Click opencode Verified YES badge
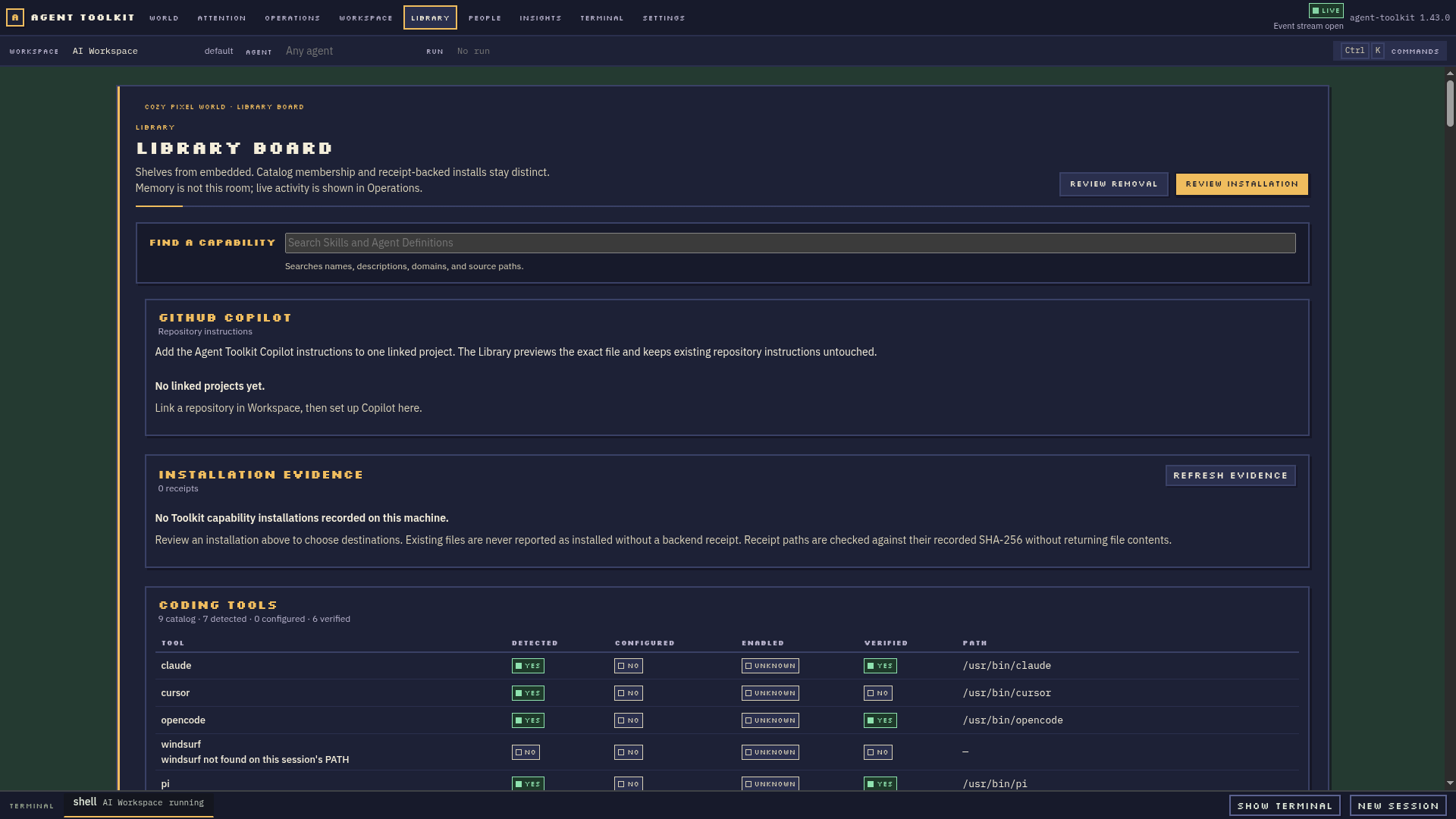The height and width of the screenshot is (819, 1456). pyautogui.click(x=880, y=720)
